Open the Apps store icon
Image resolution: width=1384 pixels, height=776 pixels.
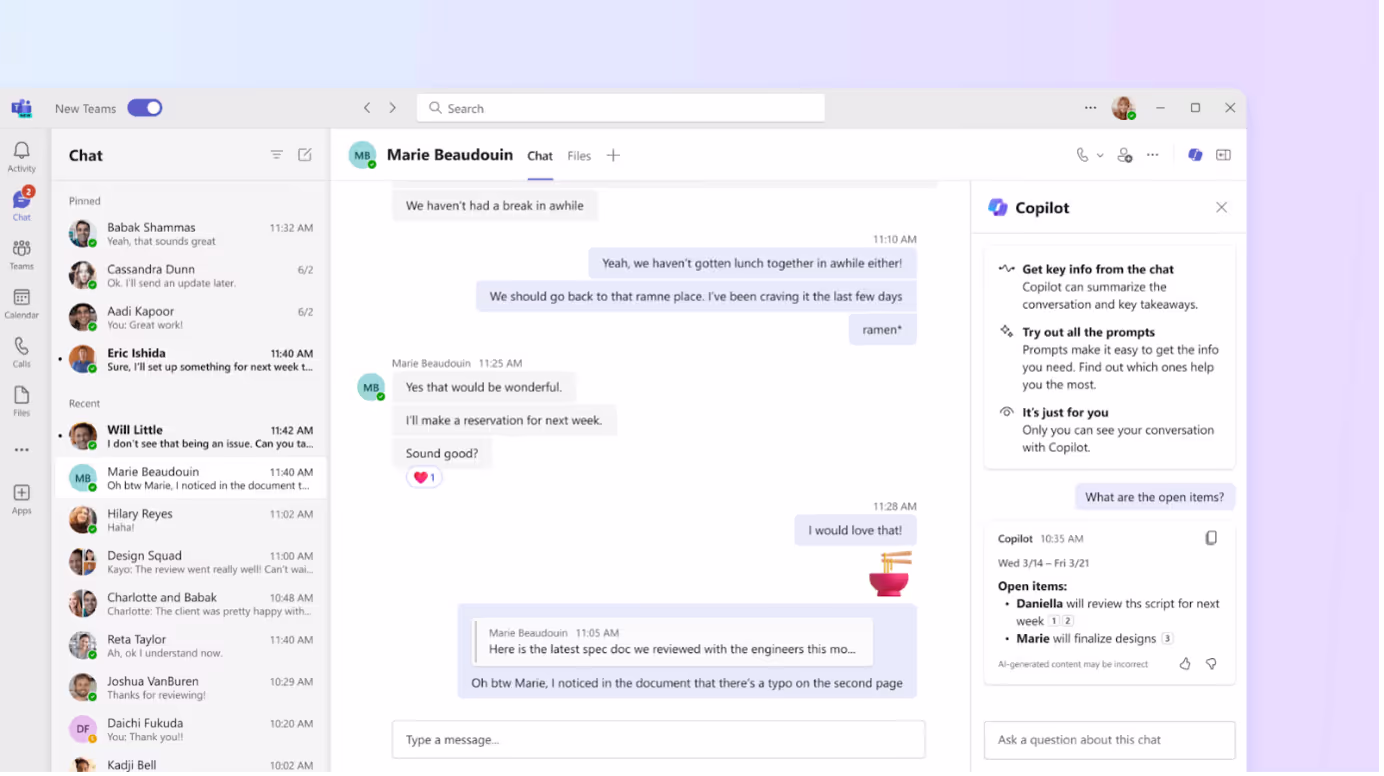click(x=21, y=498)
